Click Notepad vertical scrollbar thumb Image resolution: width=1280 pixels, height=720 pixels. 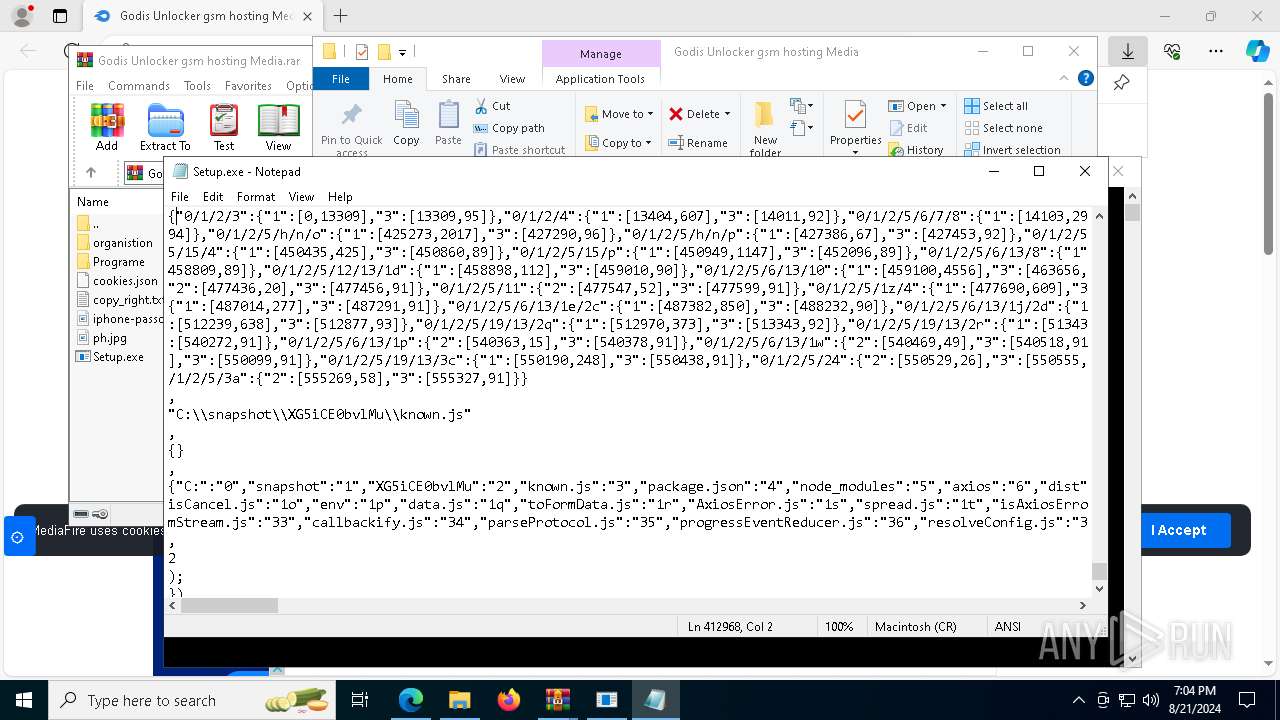(1100, 571)
